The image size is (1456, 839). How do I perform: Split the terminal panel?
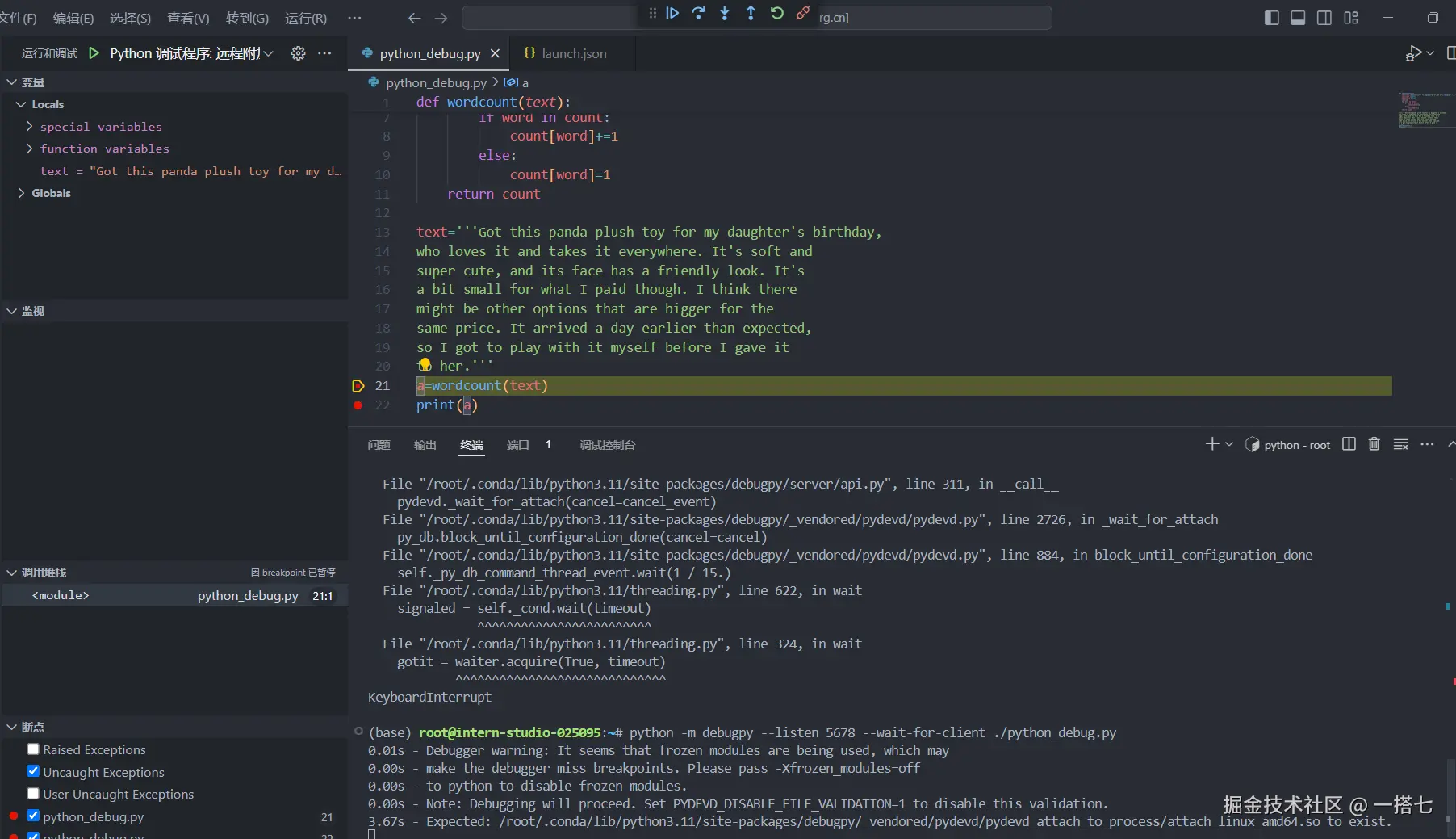pos(1349,444)
